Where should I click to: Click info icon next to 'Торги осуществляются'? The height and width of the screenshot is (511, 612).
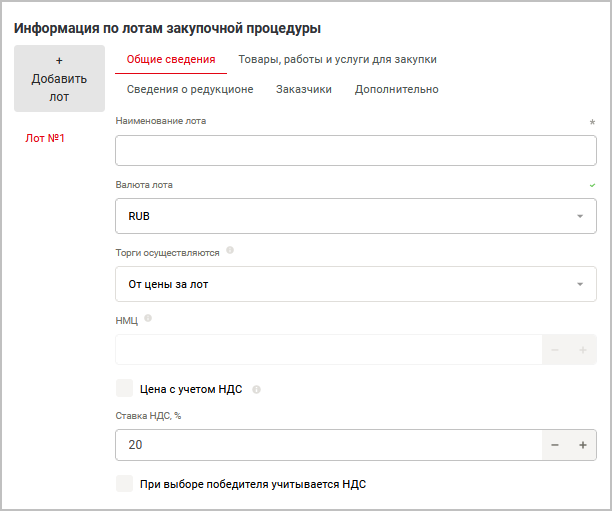click(230, 251)
